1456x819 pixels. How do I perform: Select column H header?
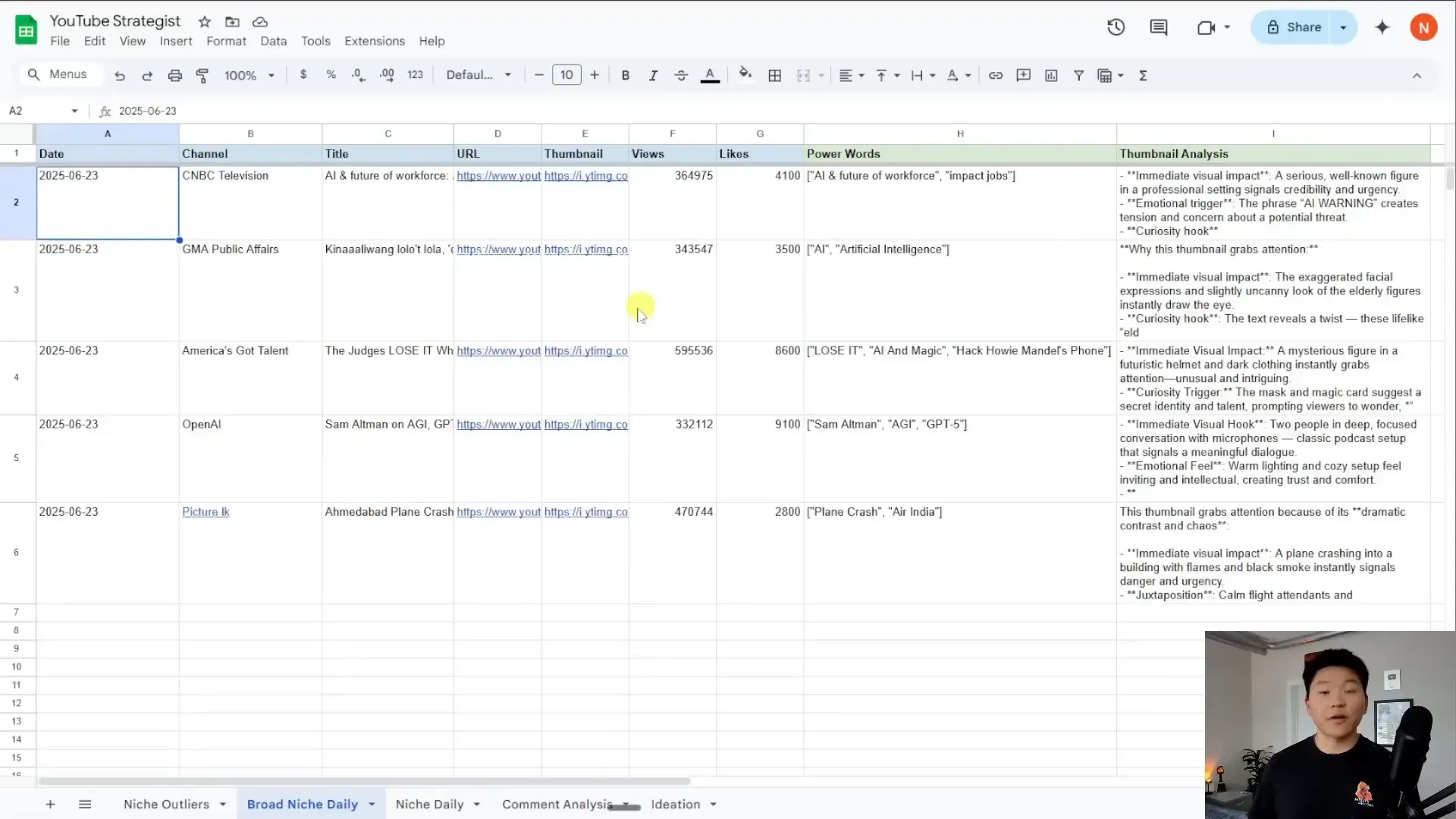pos(960,133)
